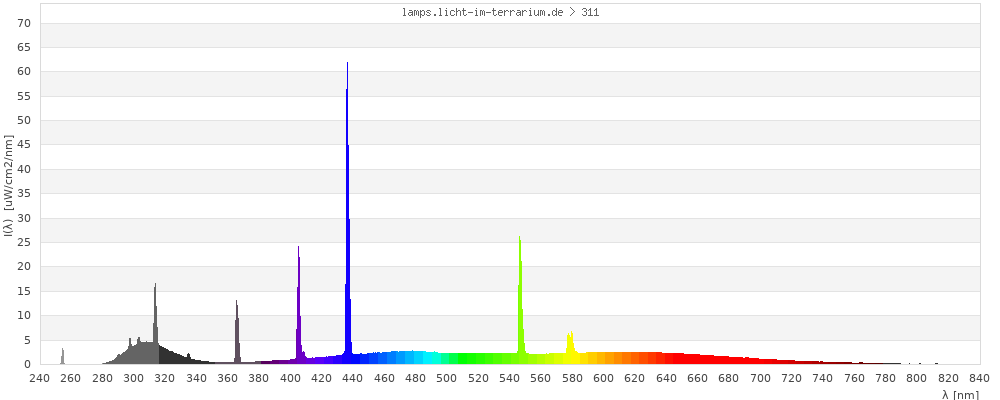This screenshot has width=1000, height=400.
Task: Click the red spectrum band near 660 nm
Action: click(x=698, y=359)
